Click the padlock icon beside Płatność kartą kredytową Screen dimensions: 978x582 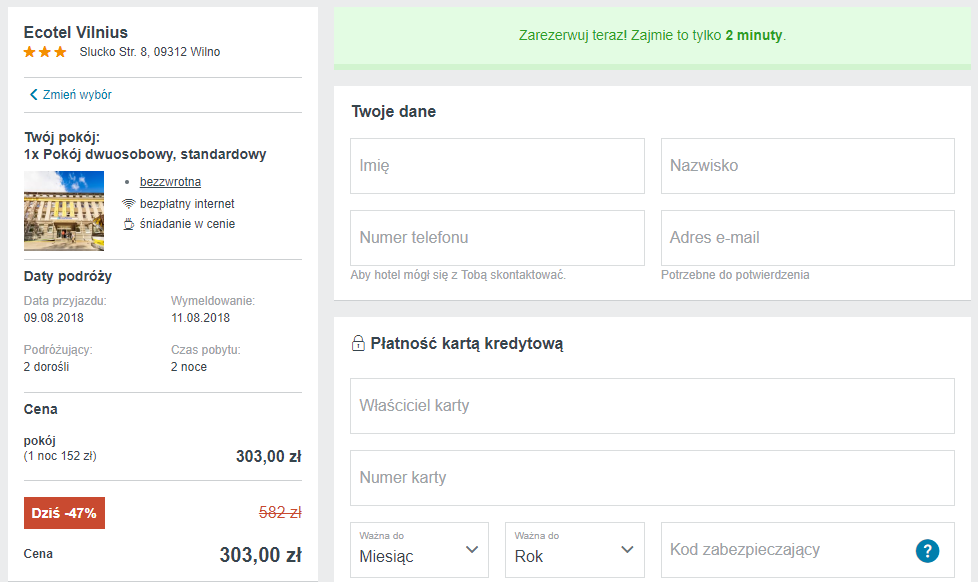pos(358,344)
